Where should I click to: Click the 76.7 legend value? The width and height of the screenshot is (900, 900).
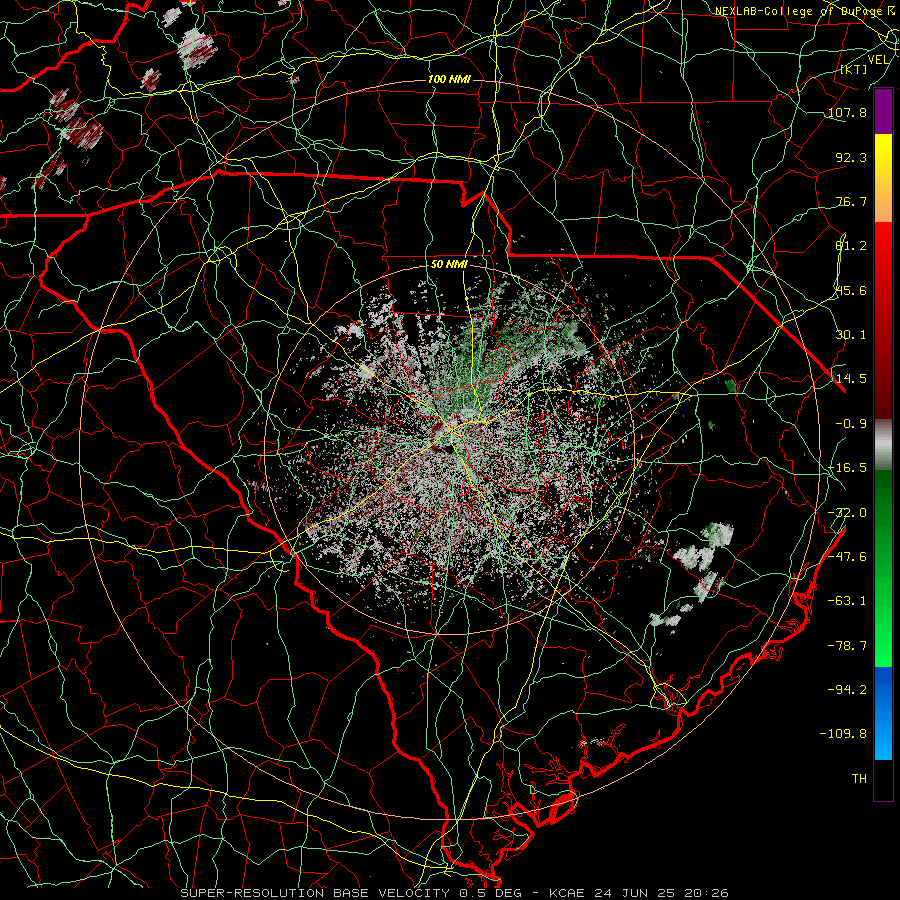tap(851, 201)
